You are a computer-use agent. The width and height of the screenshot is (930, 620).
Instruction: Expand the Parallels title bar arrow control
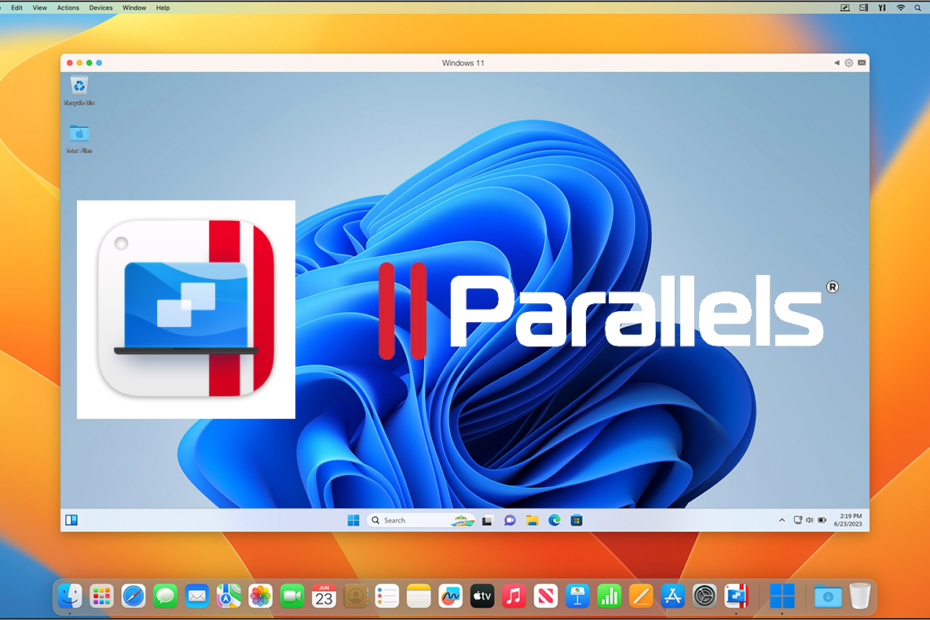pyautogui.click(x=837, y=63)
